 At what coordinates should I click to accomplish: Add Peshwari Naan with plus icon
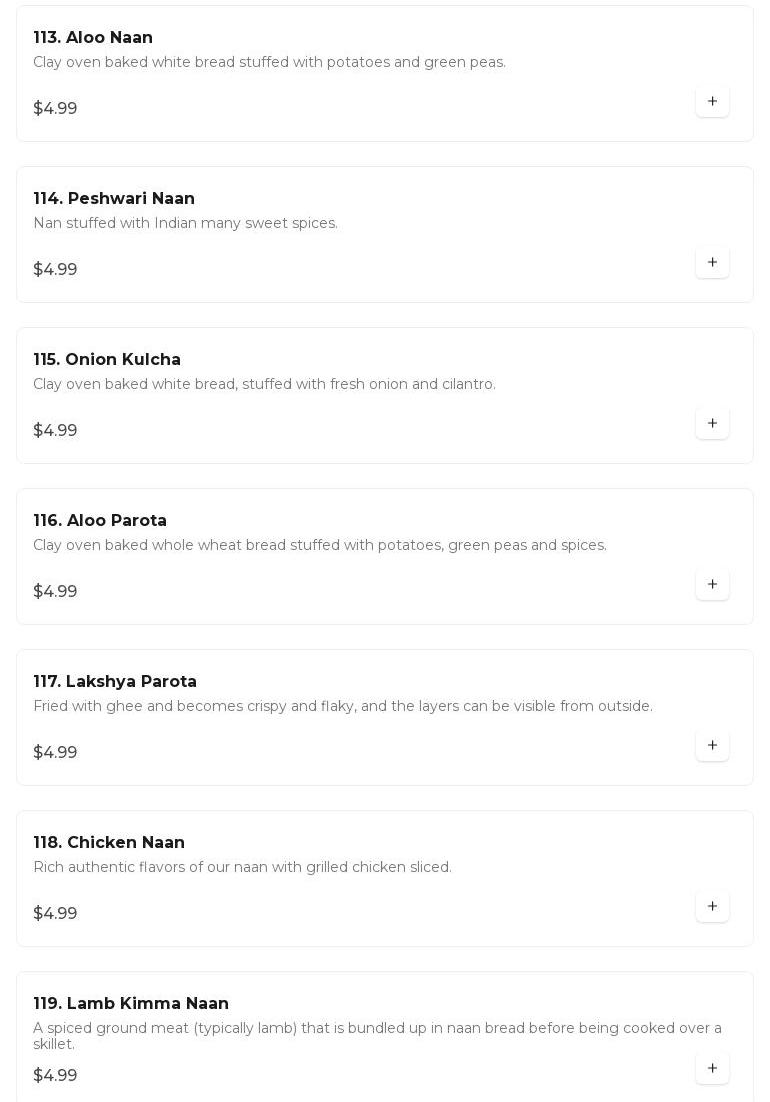coord(712,262)
